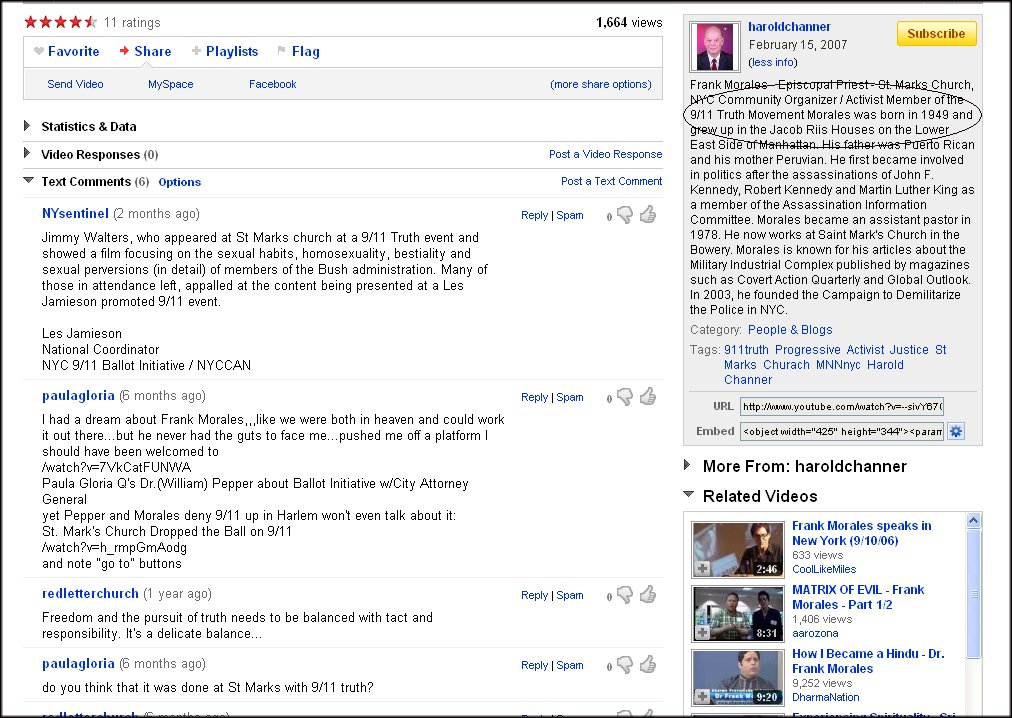The image size is (1012, 718).
Task: Add 'MATRIX OF EVIL' video to queue
Action: point(702,632)
